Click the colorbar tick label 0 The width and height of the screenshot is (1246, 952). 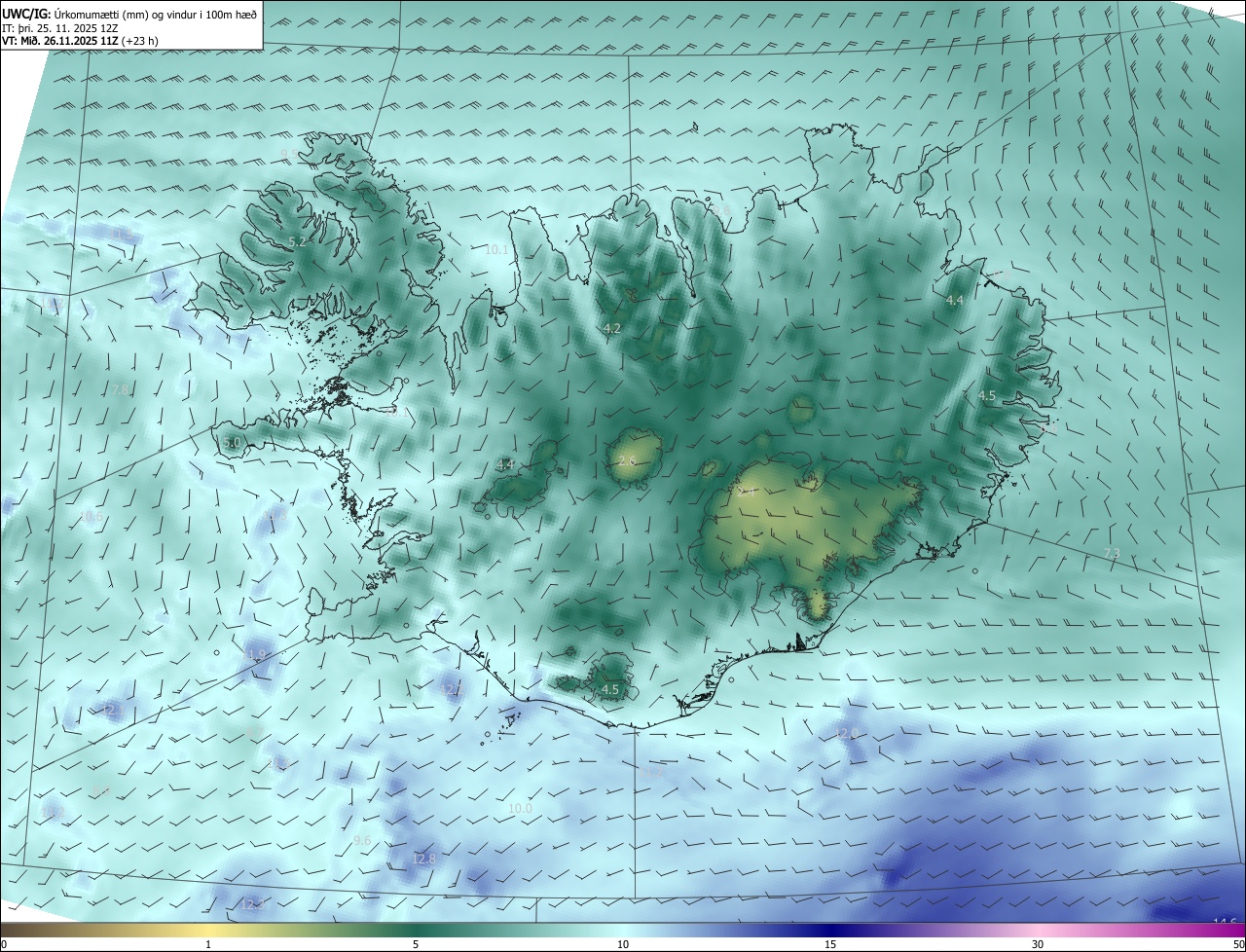click(4, 945)
